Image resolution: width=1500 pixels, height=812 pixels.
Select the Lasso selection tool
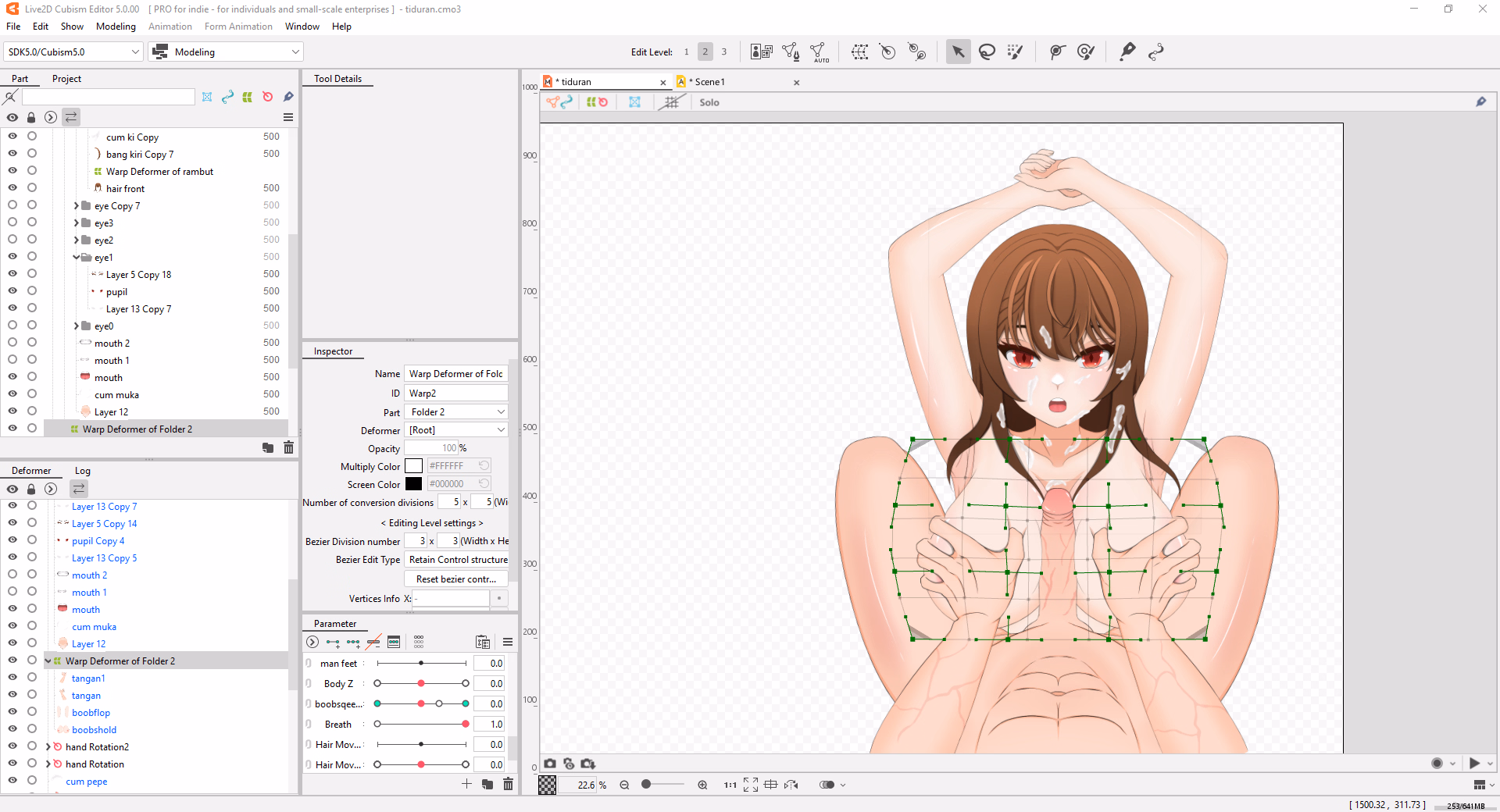tap(987, 52)
